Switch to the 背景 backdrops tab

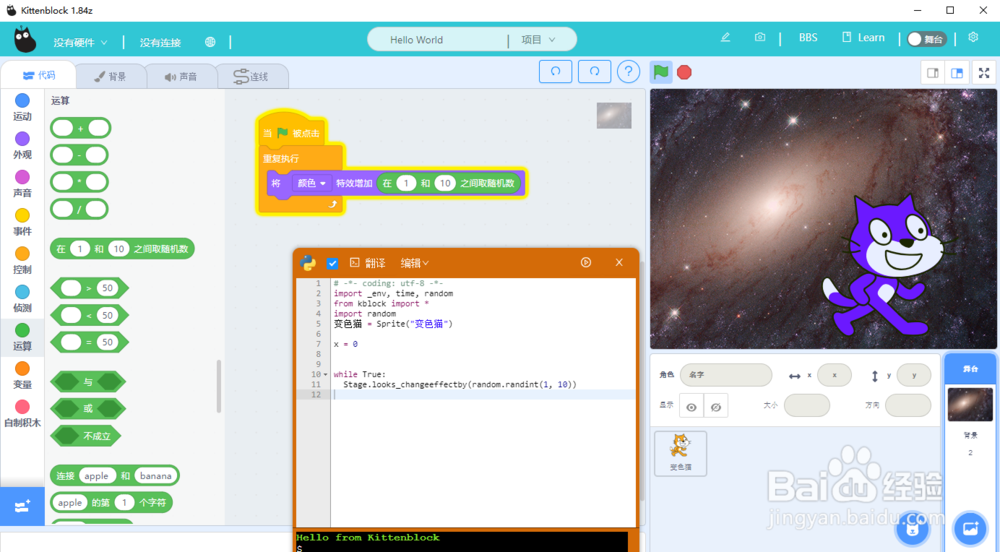tap(110, 76)
